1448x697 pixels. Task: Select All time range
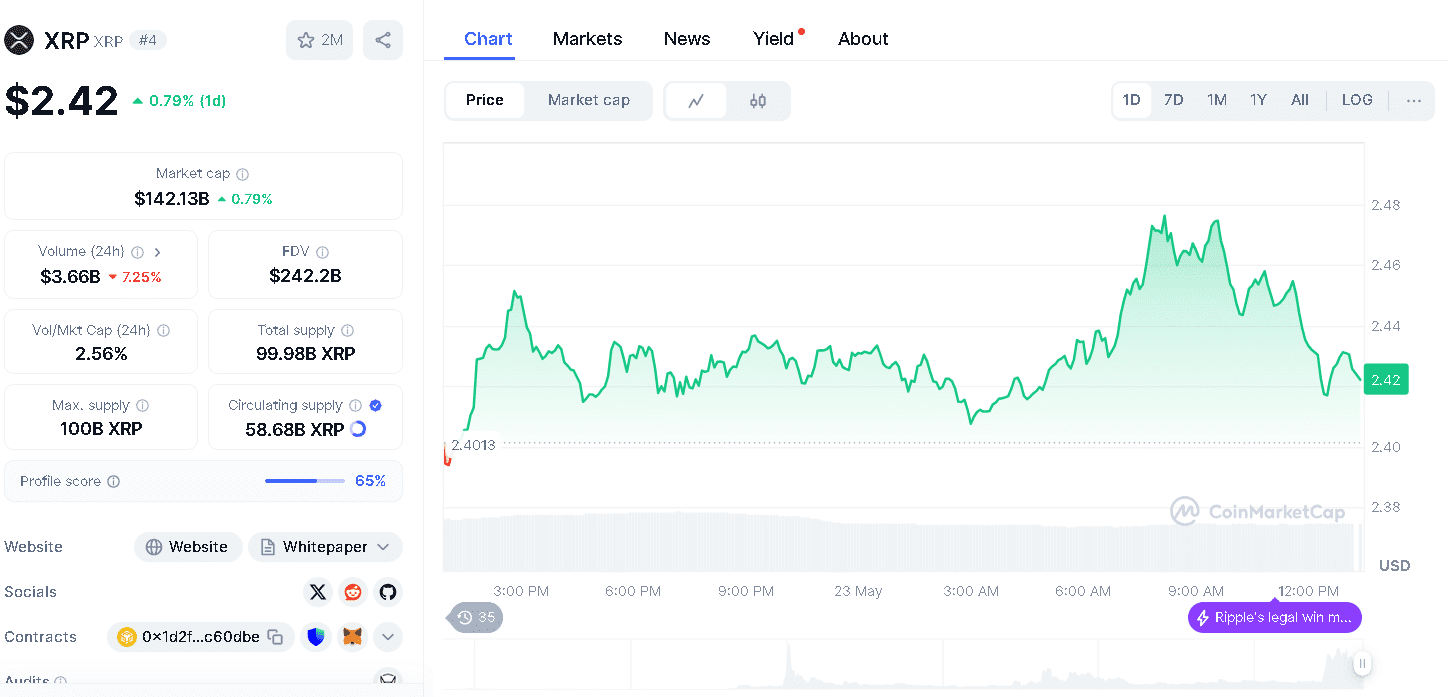[1300, 100]
